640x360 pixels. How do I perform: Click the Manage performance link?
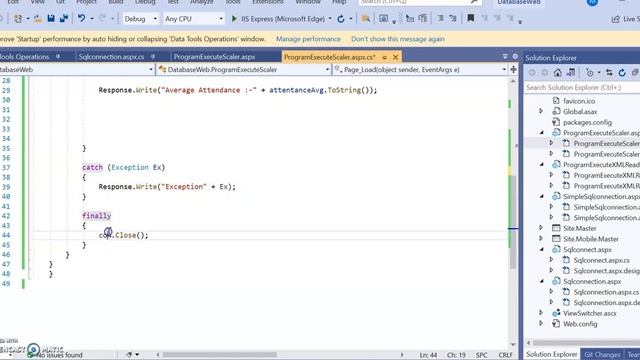point(308,39)
